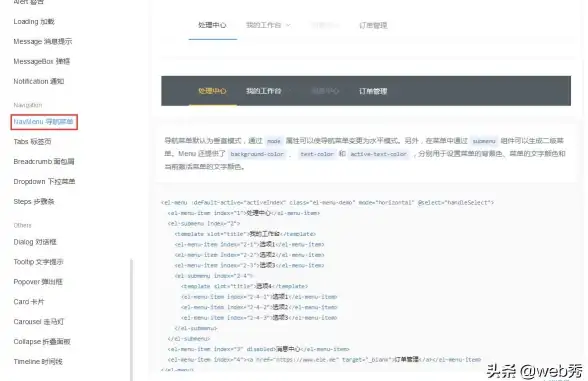Click the index="2-2" 选项2 code line
588x381 pixels.
249,255
